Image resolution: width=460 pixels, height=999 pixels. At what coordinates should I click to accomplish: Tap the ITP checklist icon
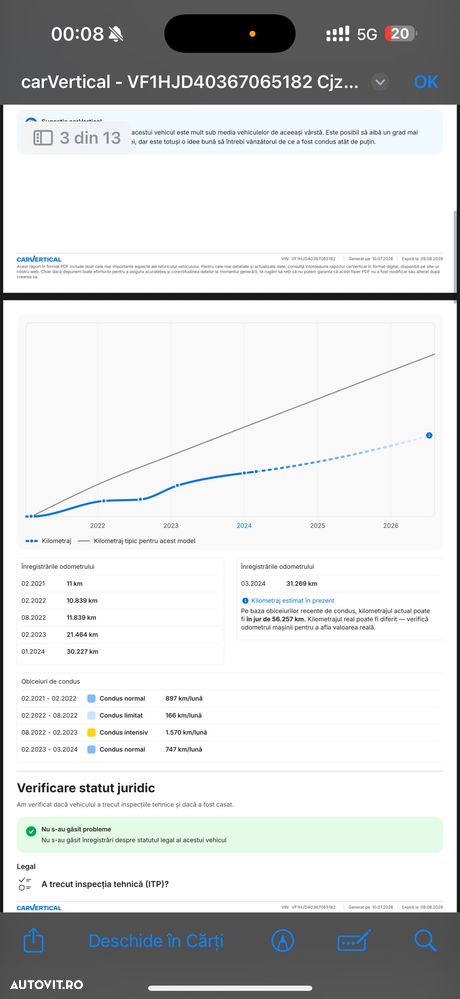pos(25,884)
